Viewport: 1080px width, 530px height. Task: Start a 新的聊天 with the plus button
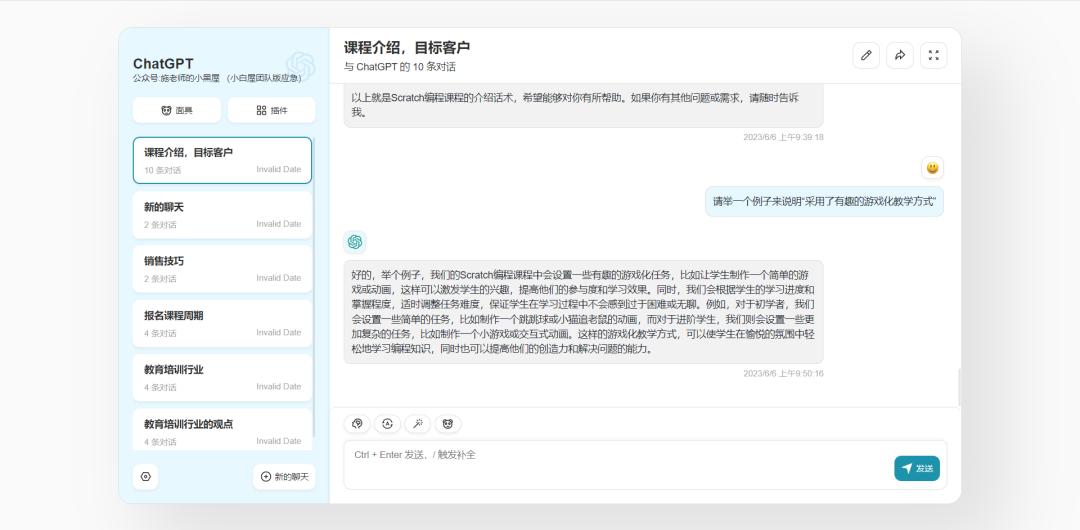(x=284, y=476)
